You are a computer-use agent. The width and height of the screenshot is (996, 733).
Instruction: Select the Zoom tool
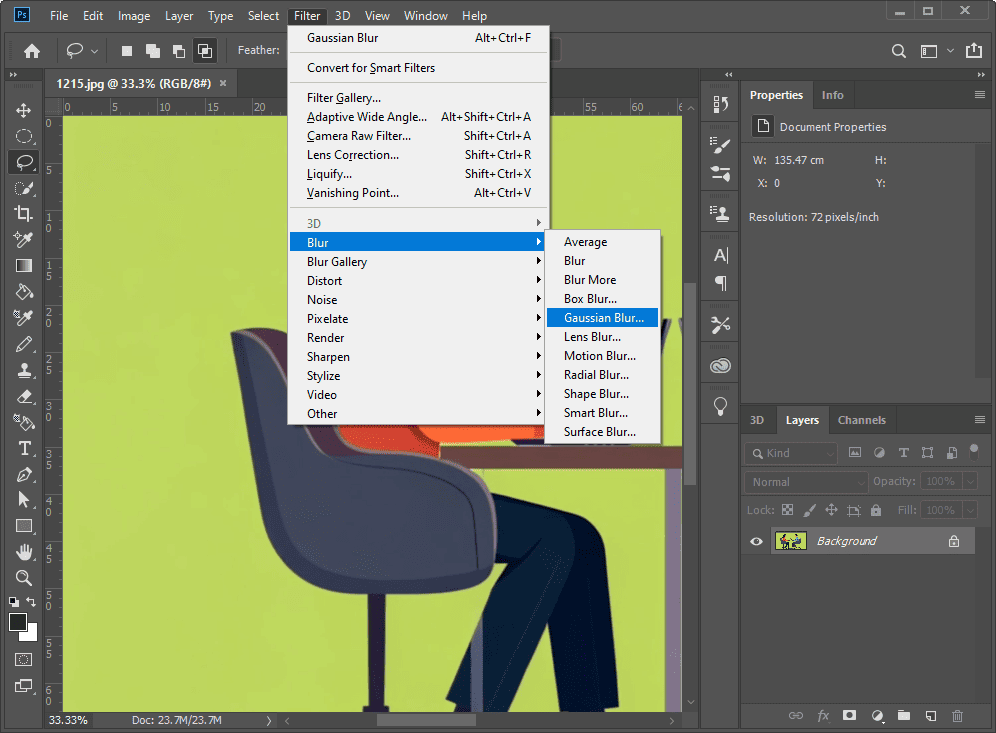[22, 578]
